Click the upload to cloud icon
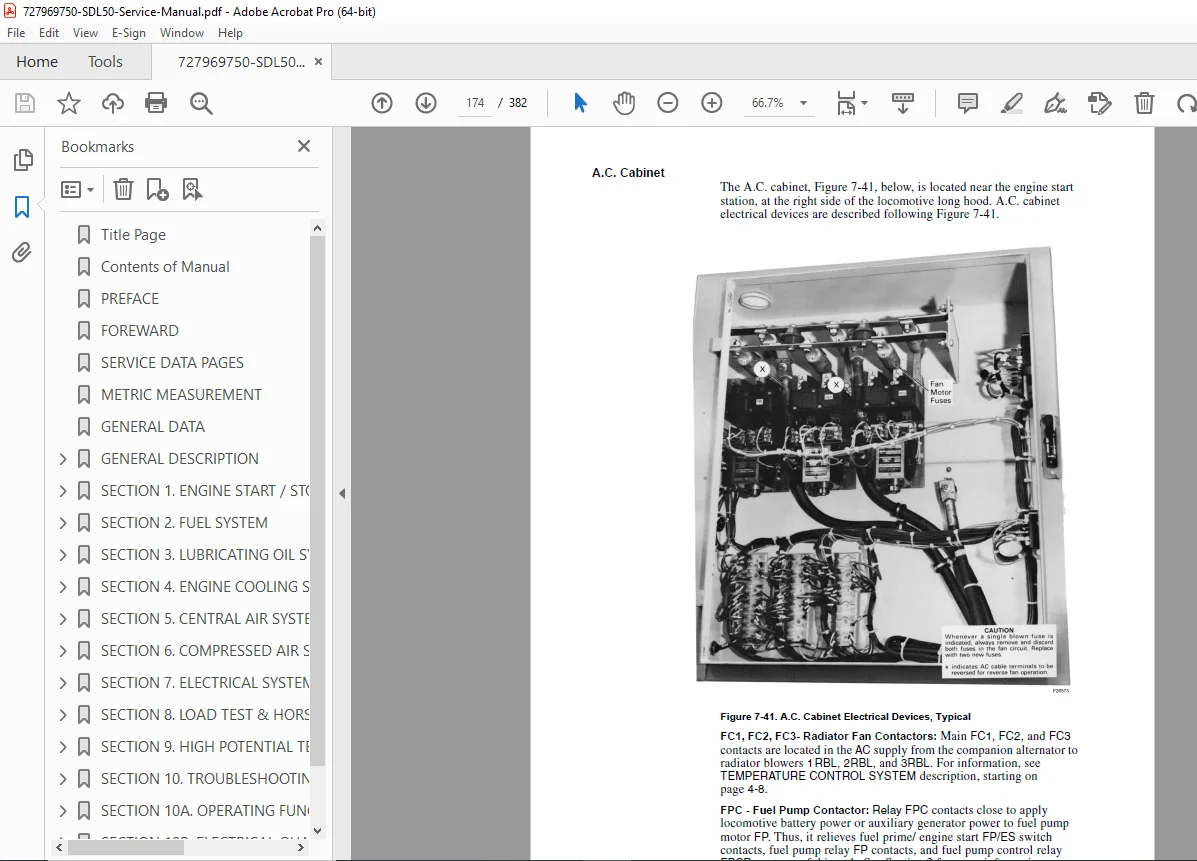The width and height of the screenshot is (1197, 861). pyautogui.click(x=113, y=103)
